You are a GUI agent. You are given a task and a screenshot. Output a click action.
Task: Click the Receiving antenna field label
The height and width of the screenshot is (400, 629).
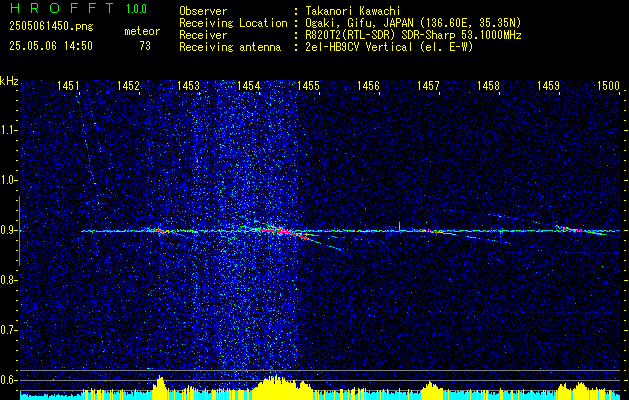(x=230, y=47)
